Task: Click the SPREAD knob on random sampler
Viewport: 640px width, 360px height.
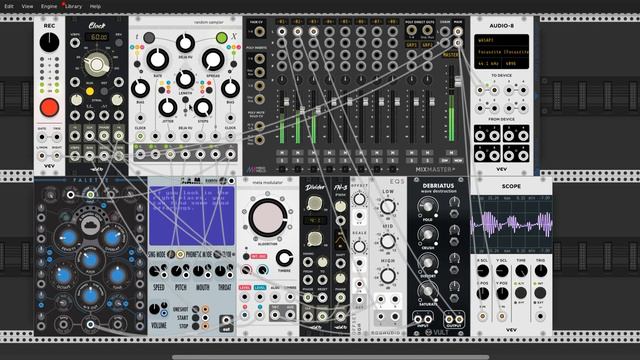Action: (213, 60)
